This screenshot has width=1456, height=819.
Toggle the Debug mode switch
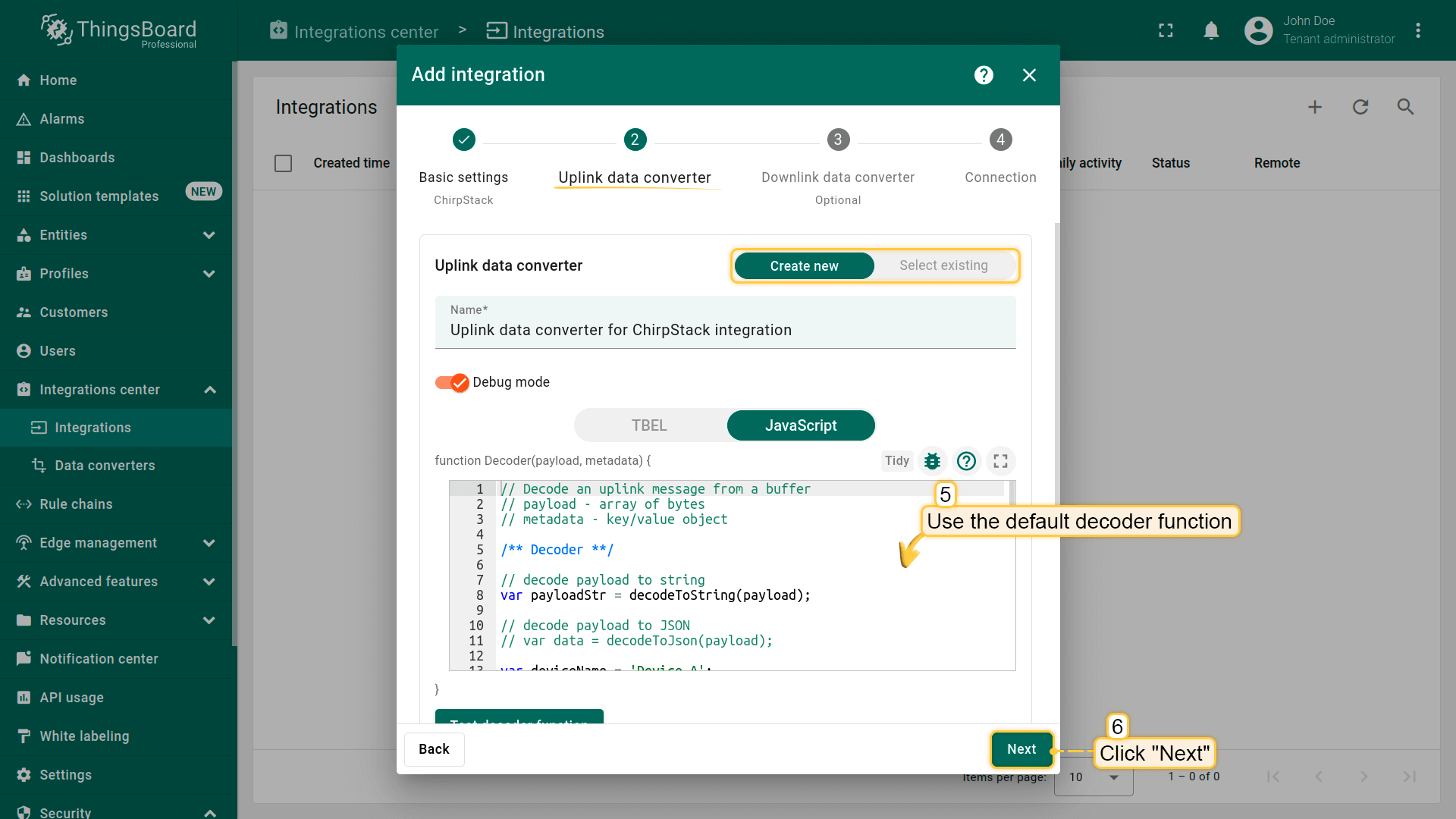tap(452, 383)
